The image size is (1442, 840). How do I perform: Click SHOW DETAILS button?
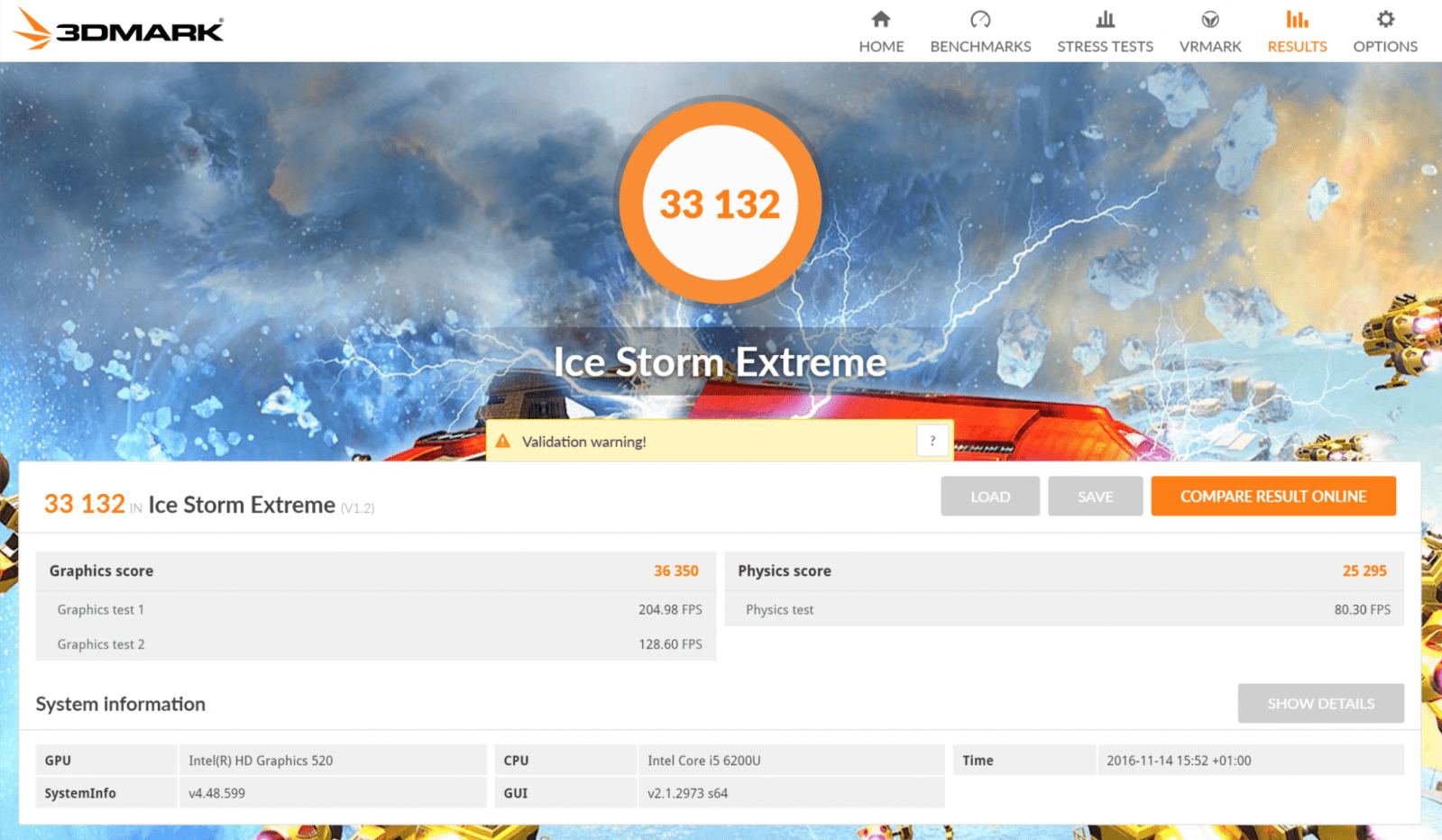(1320, 703)
